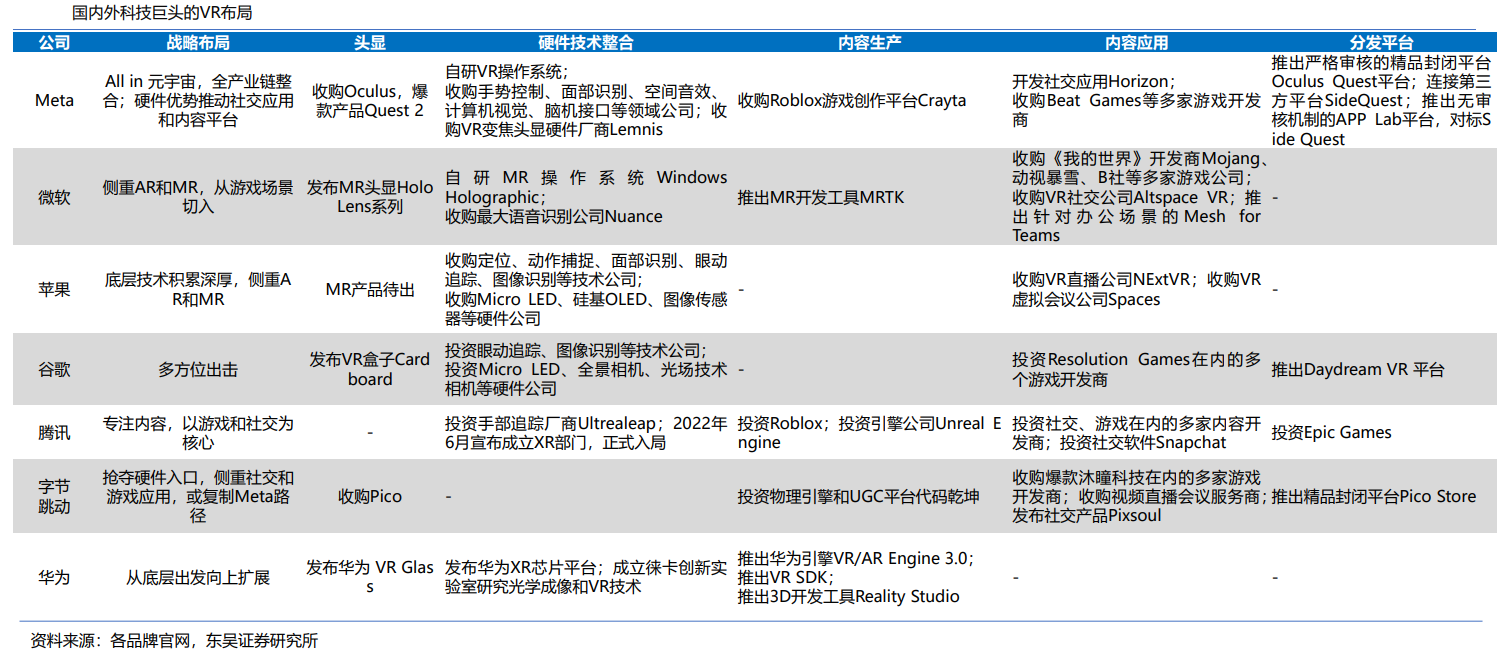1500x650 pixels.
Task: Click the 推出精品封闭平台Pico Store cell
Action: tap(1373, 496)
